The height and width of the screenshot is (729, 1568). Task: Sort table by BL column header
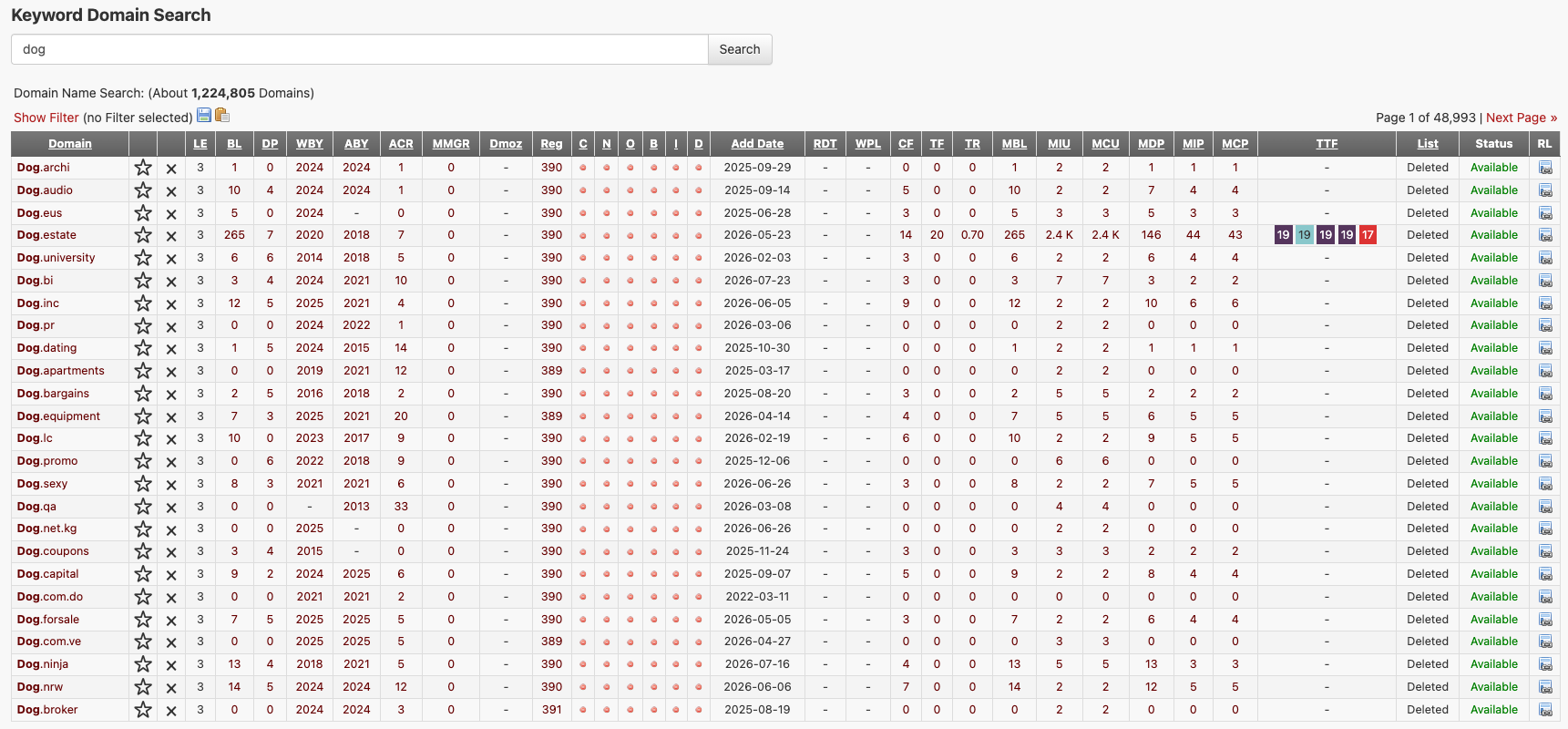pyautogui.click(x=234, y=144)
